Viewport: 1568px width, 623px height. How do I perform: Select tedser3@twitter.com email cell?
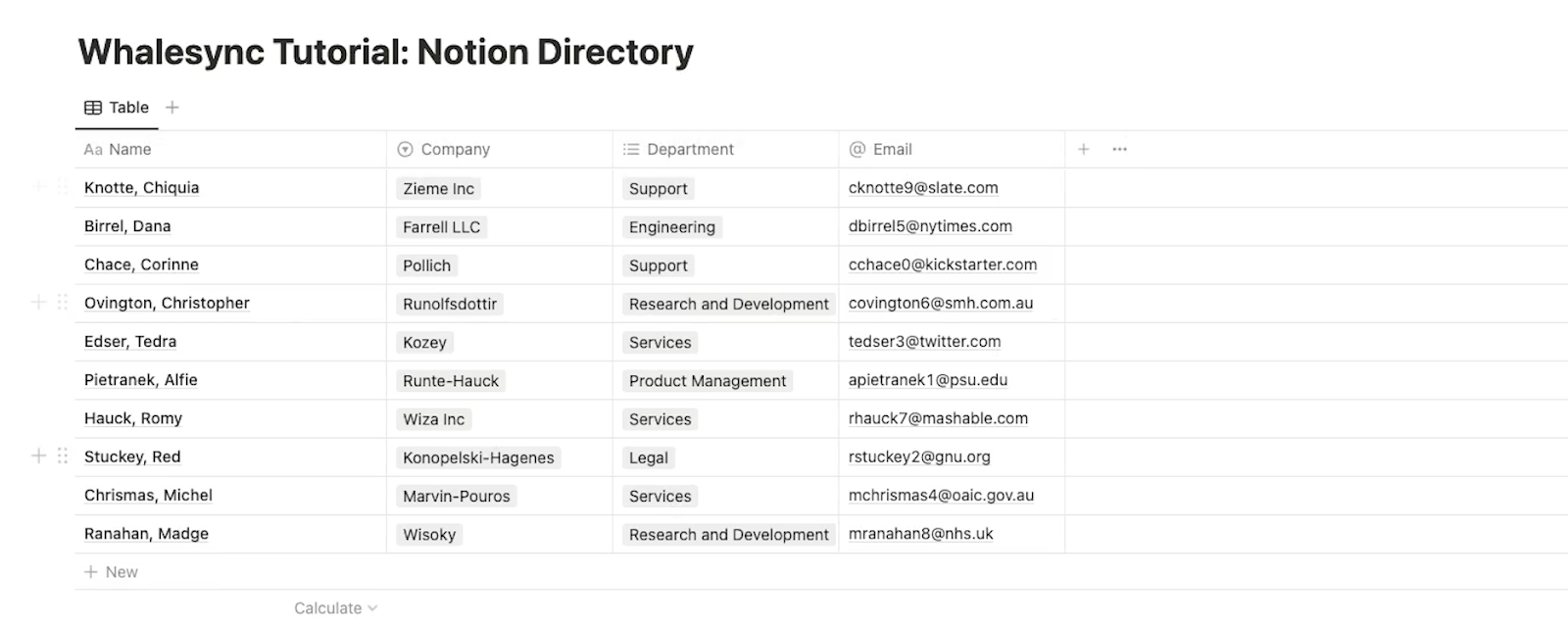click(x=952, y=342)
